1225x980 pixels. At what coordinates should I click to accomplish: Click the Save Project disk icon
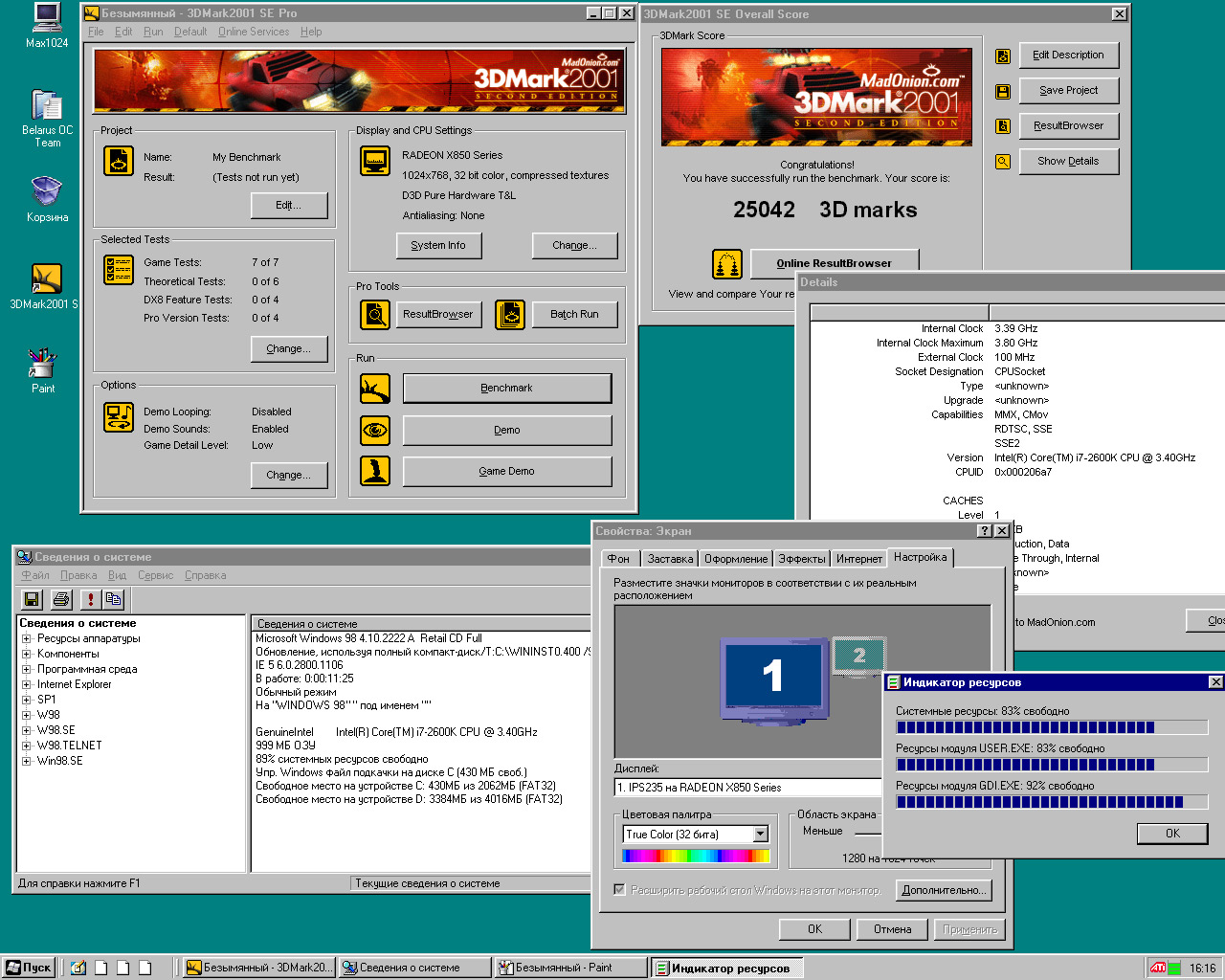click(1003, 92)
